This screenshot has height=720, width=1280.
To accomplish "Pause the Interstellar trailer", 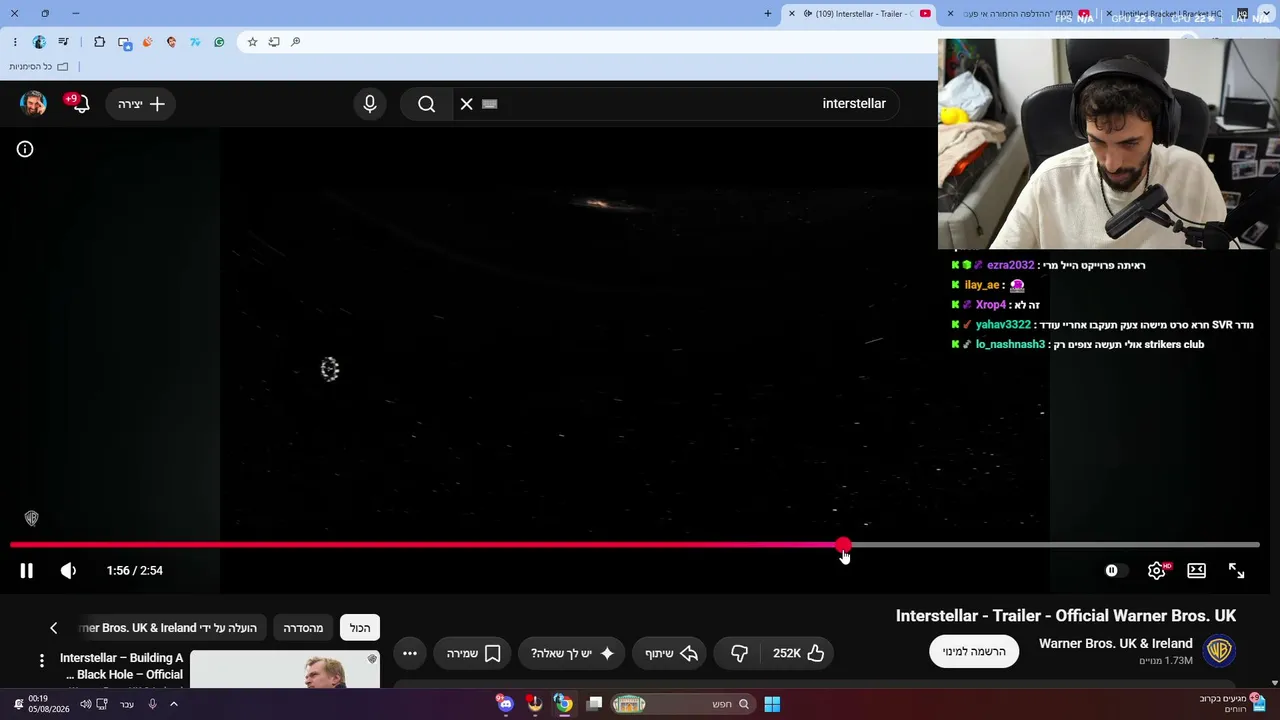I will point(27,571).
